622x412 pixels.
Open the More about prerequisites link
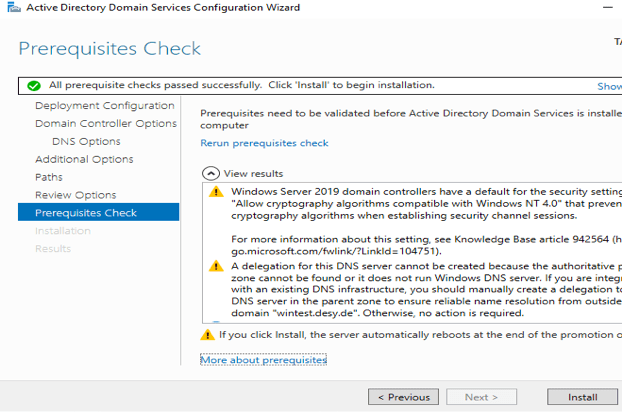[263, 359]
